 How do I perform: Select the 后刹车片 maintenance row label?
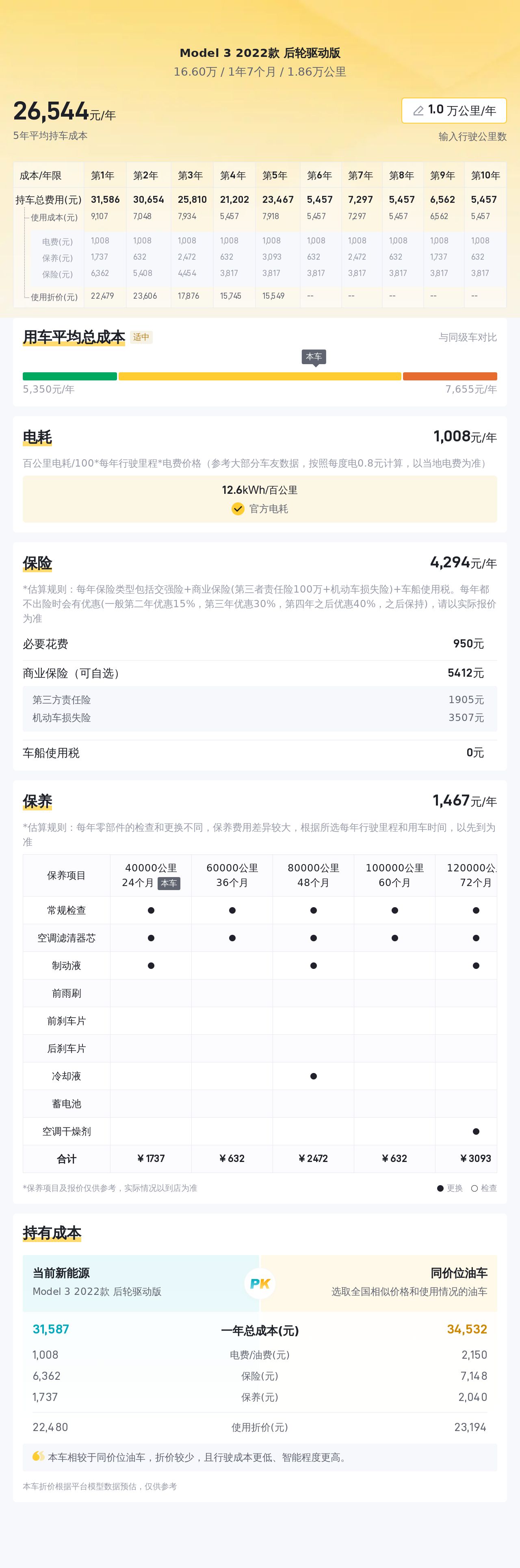(x=66, y=1049)
